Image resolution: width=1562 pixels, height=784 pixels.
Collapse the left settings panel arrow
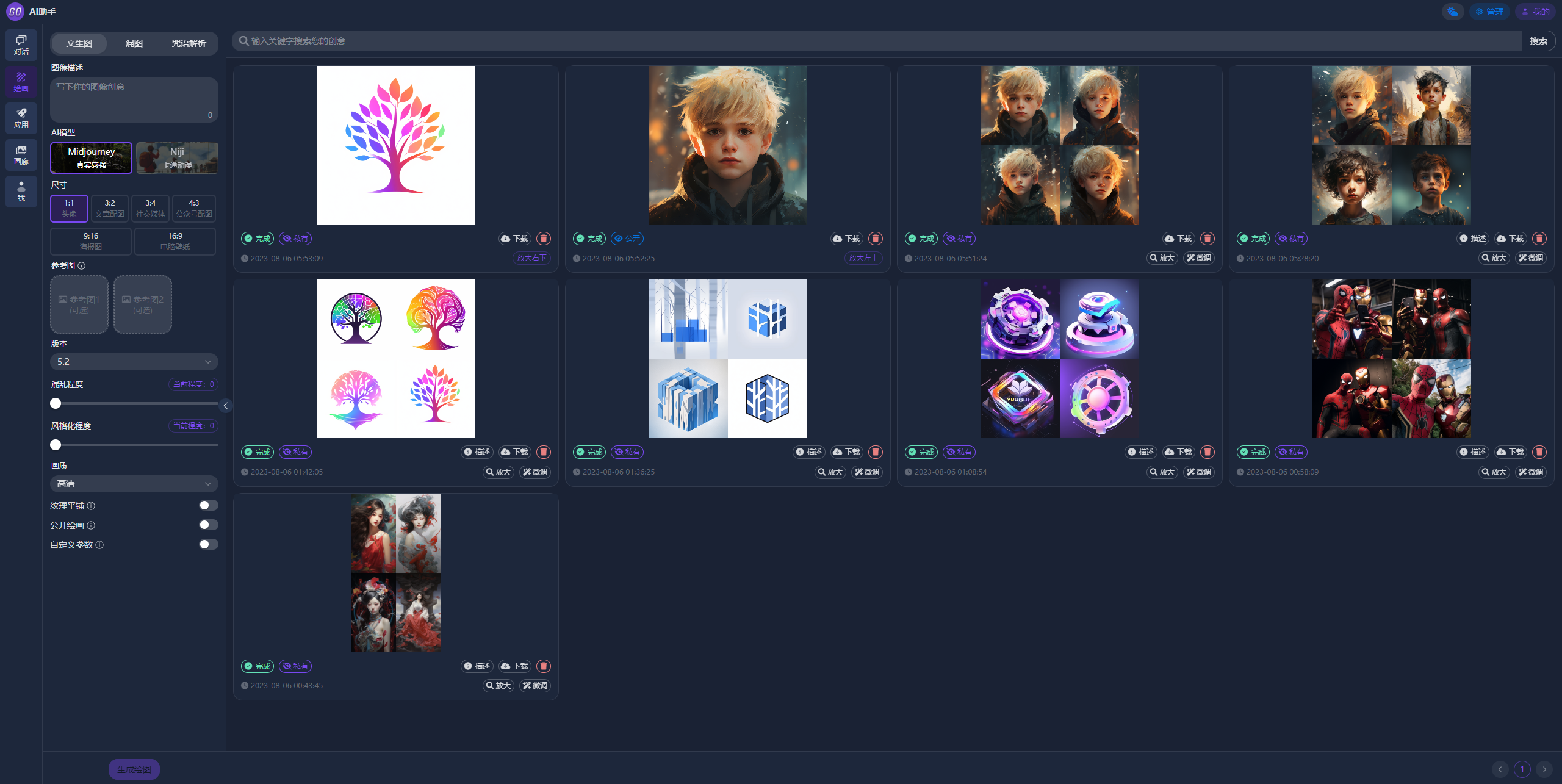226,406
